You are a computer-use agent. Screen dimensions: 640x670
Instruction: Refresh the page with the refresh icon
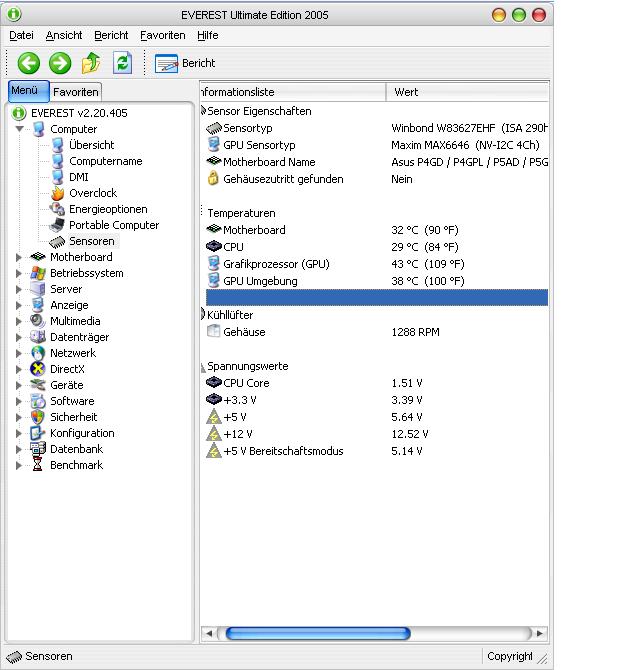122,63
